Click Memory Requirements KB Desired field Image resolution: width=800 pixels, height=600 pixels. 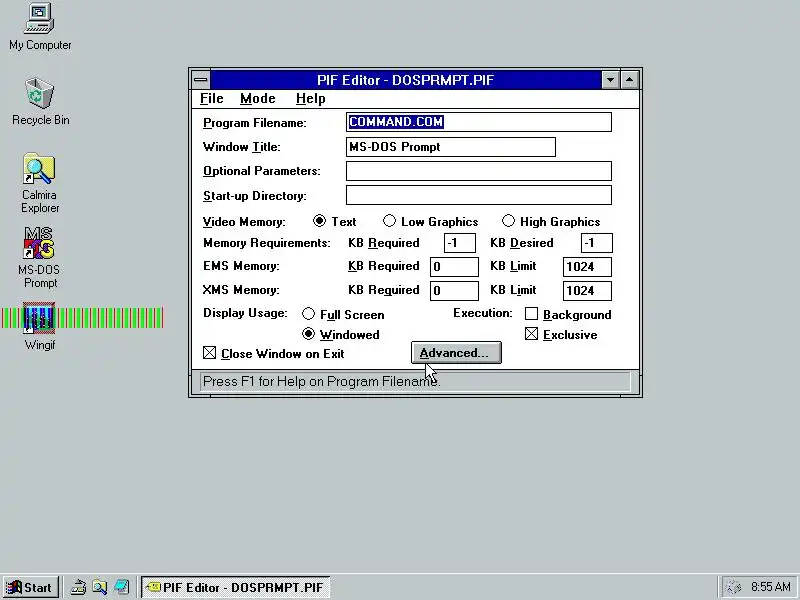pyautogui.click(x=596, y=243)
